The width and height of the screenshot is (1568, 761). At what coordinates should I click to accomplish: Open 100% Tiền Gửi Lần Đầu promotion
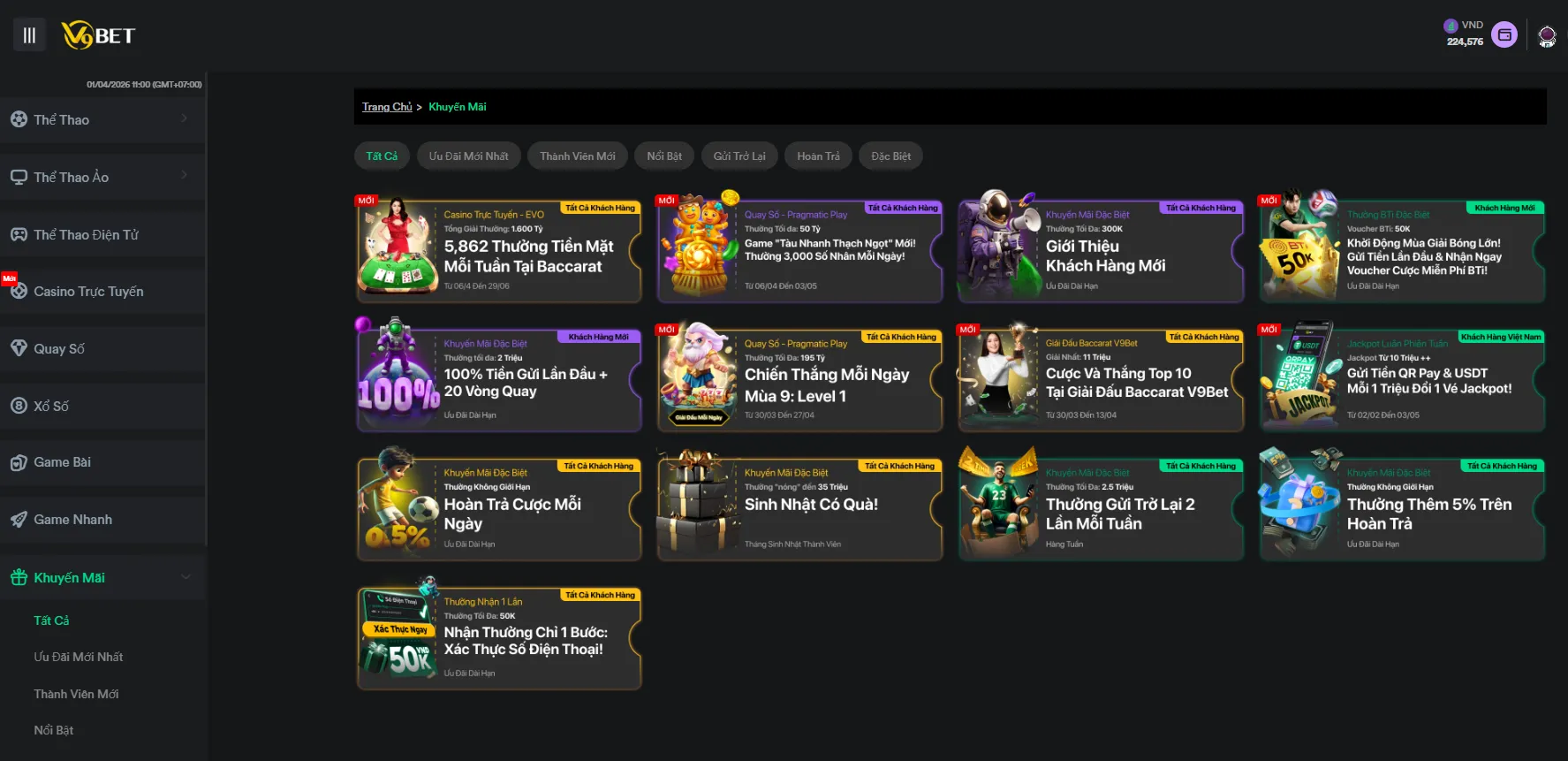click(x=499, y=380)
